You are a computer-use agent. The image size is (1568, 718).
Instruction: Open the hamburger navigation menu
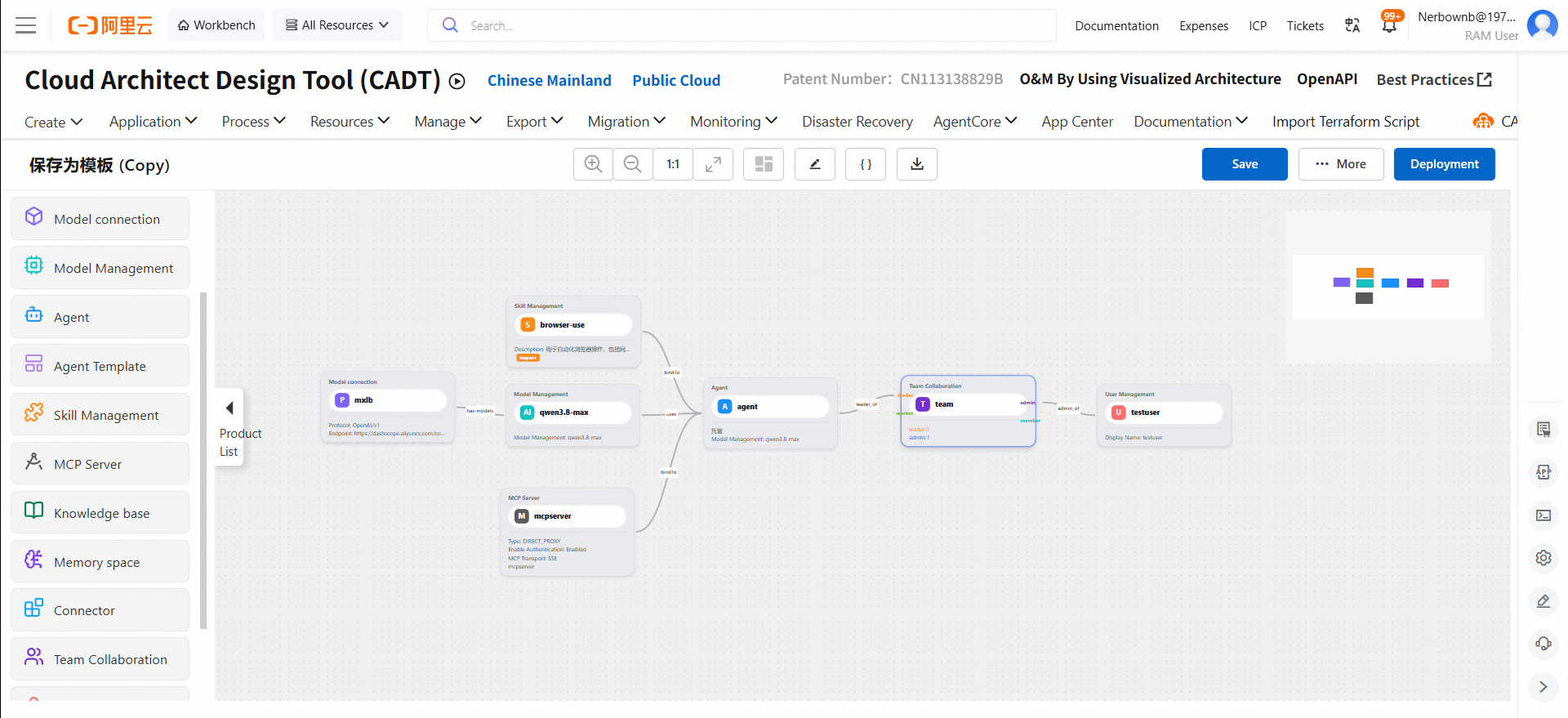point(26,25)
